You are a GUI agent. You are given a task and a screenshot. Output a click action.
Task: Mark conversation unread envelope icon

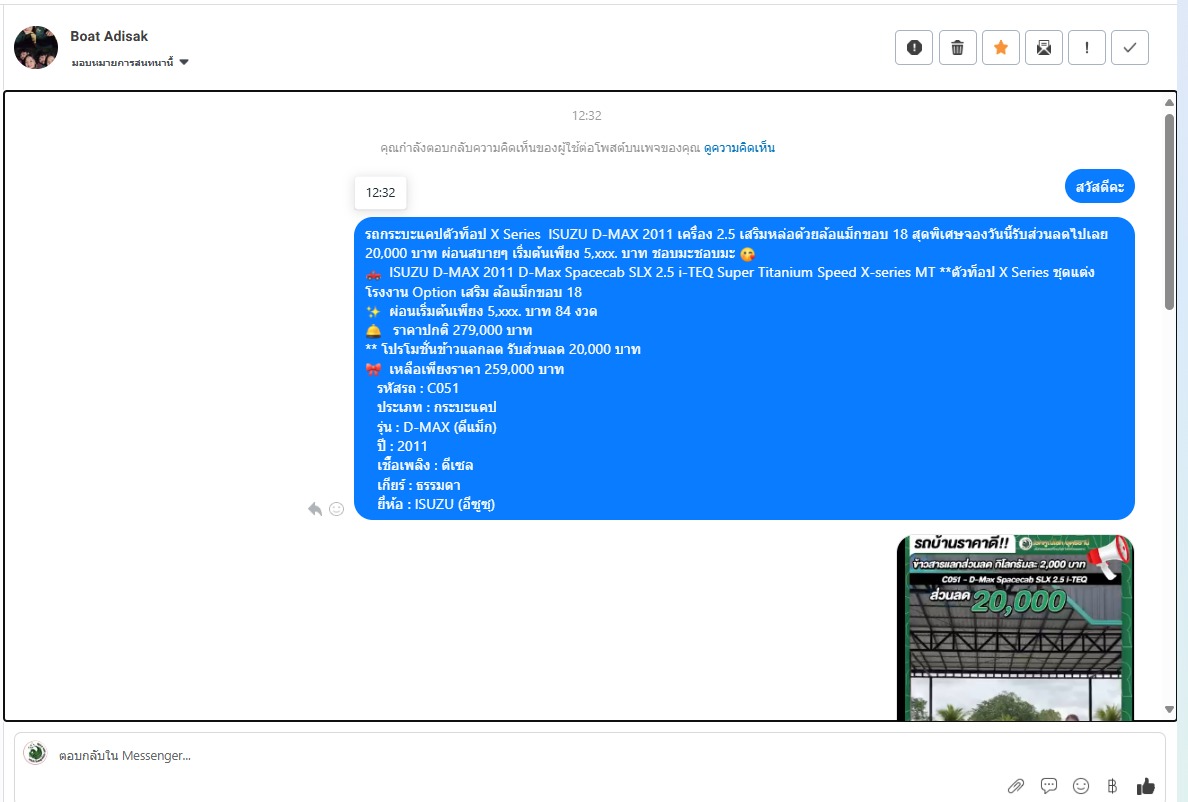coord(1044,48)
